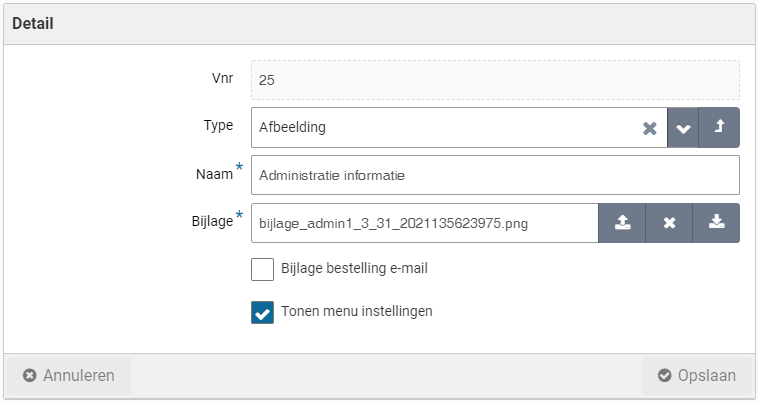Click the Detail panel header

[33, 23]
